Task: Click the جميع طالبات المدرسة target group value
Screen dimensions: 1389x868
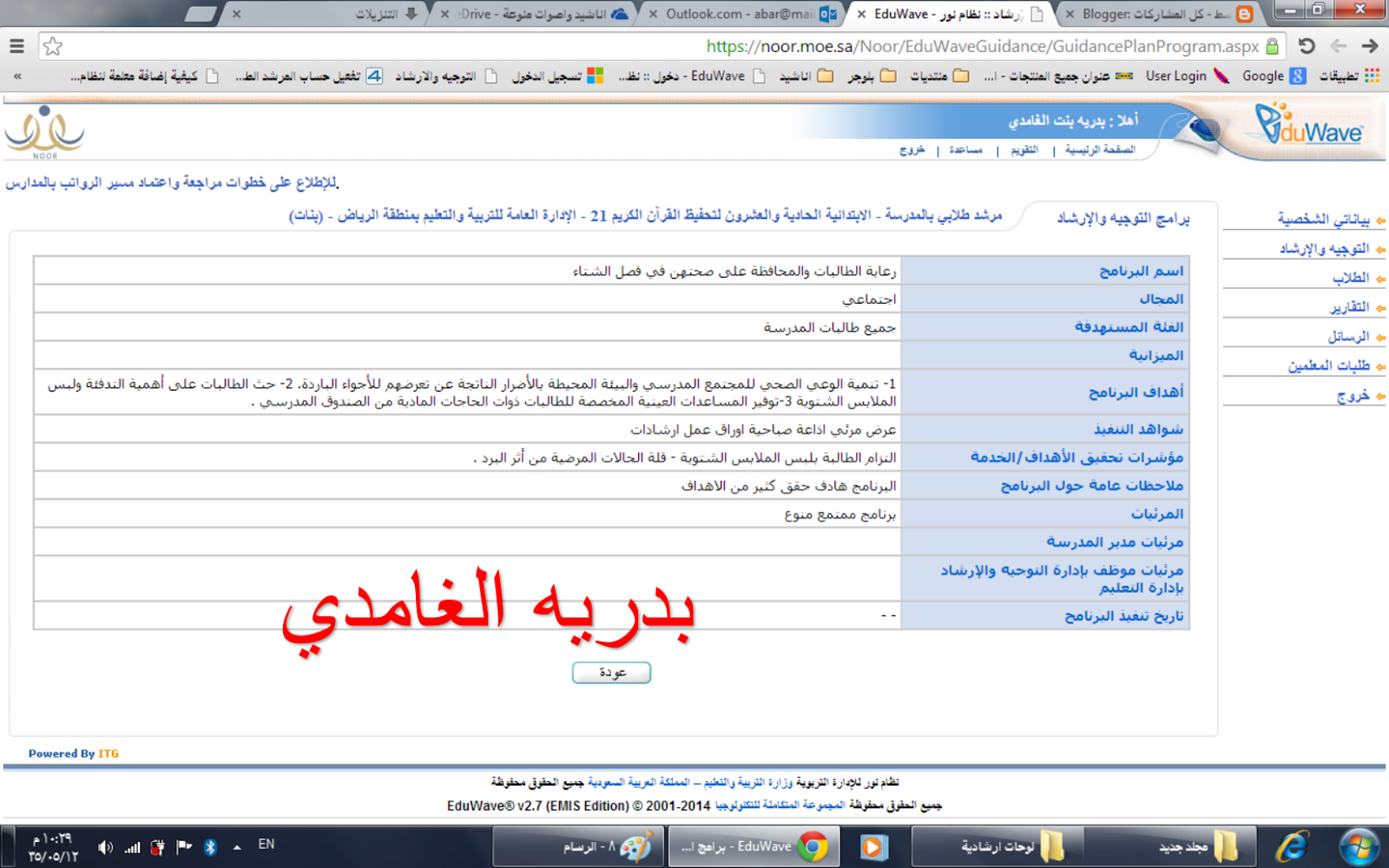Action: tap(830, 327)
